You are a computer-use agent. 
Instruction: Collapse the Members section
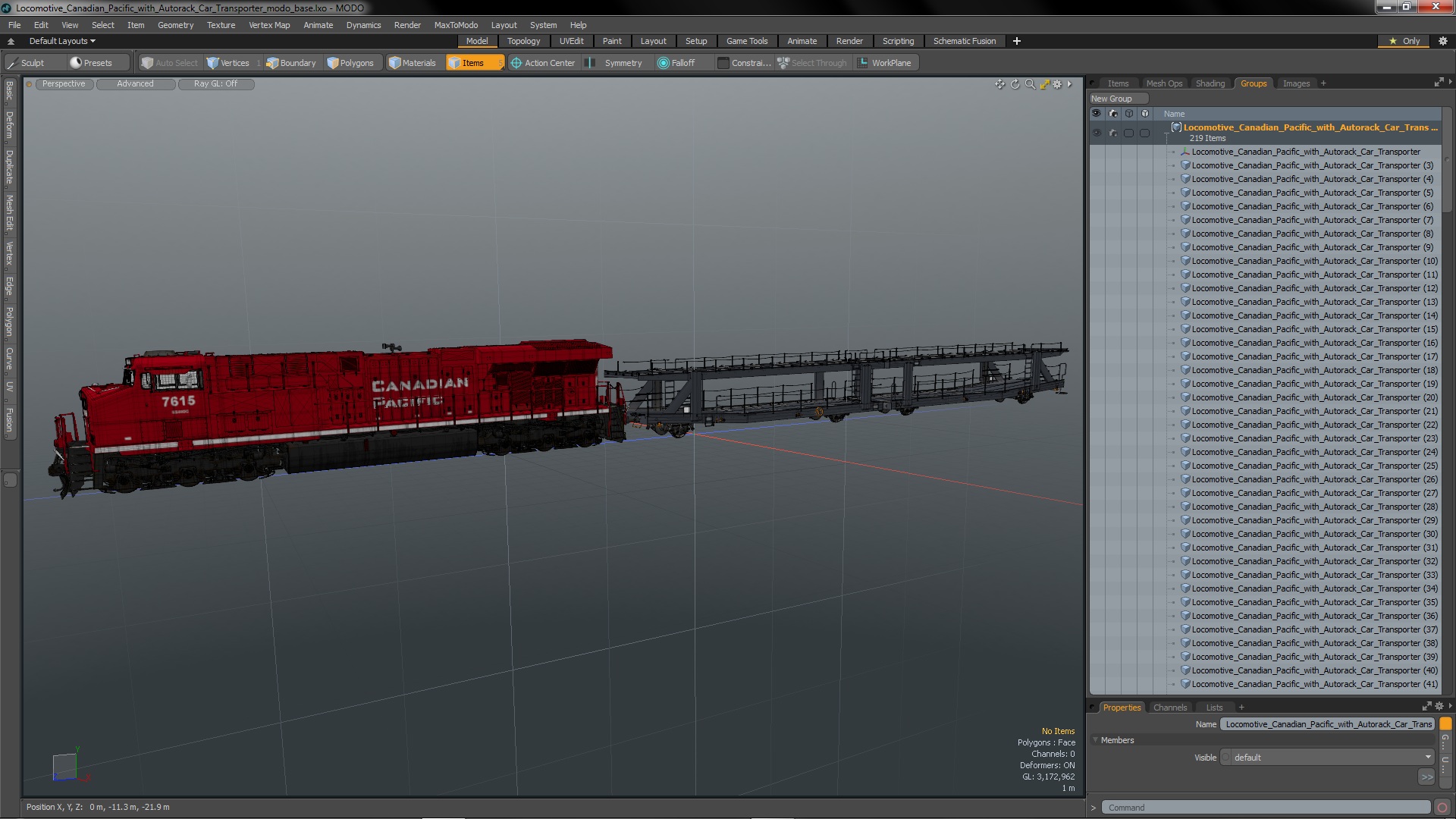coord(1095,740)
